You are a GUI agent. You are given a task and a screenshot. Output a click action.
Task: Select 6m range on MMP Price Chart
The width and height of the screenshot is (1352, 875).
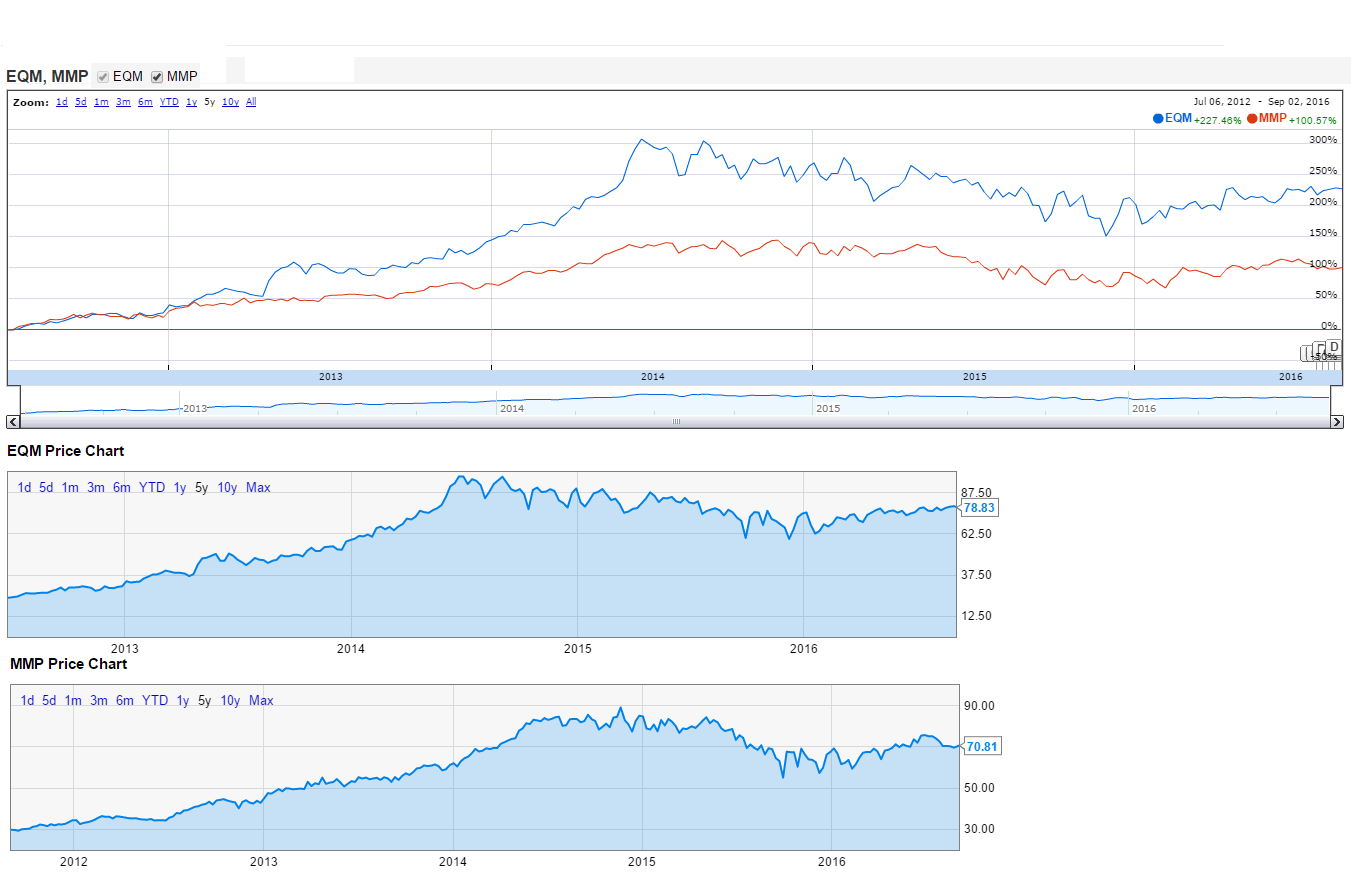(x=125, y=701)
